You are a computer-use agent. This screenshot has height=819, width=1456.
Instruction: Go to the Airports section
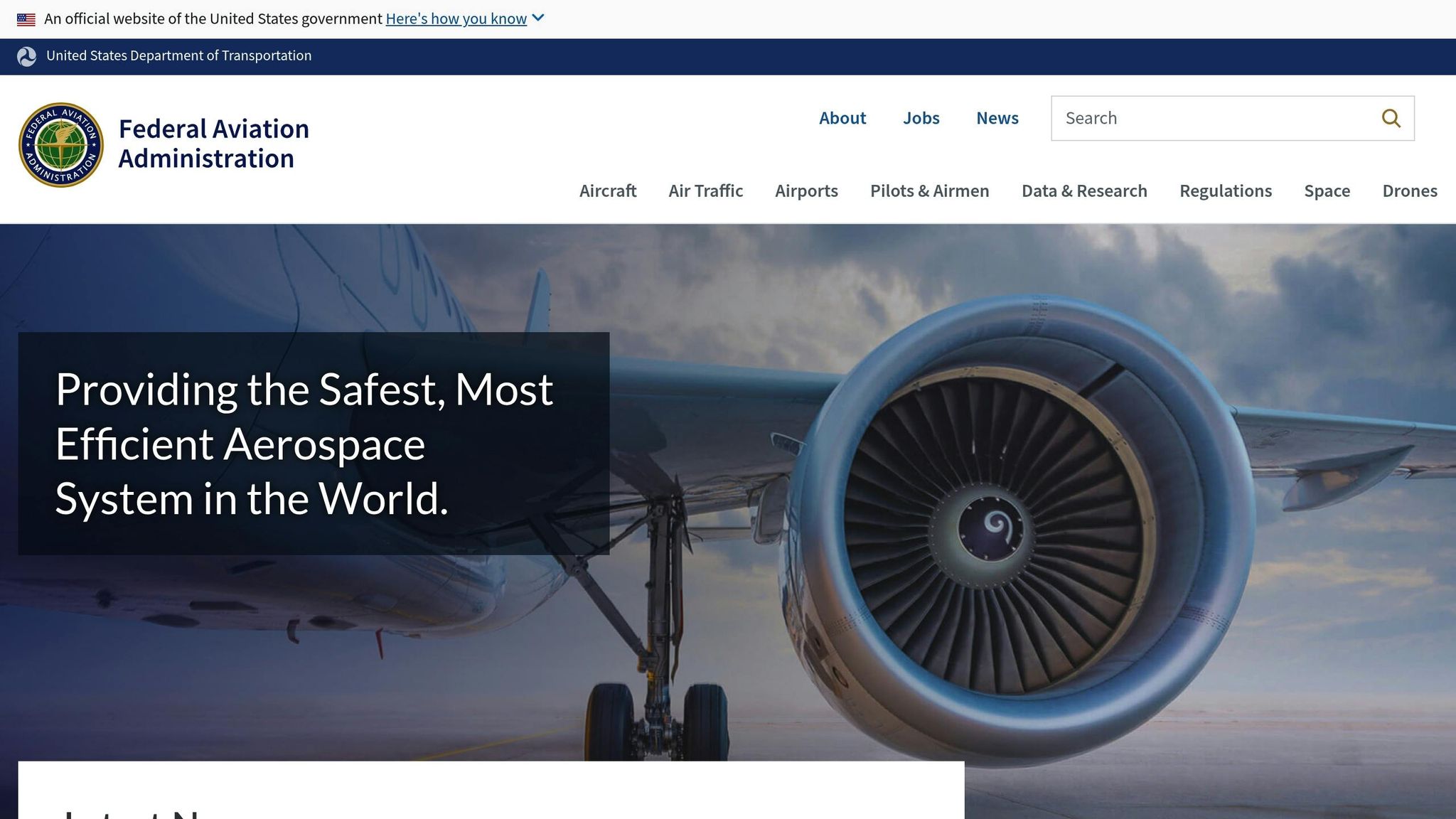[x=806, y=191]
